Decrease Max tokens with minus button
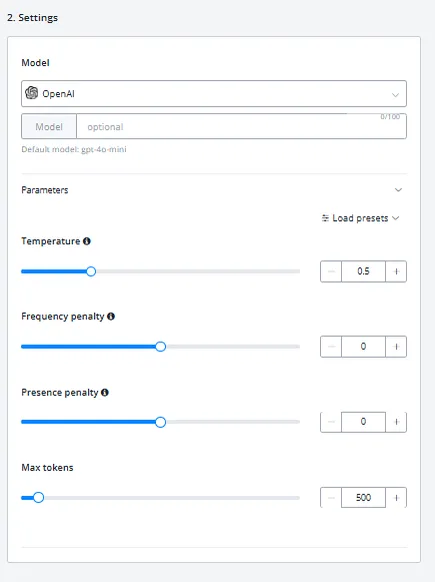This screenshot has width=435, height=582. (x=331, y=498)
